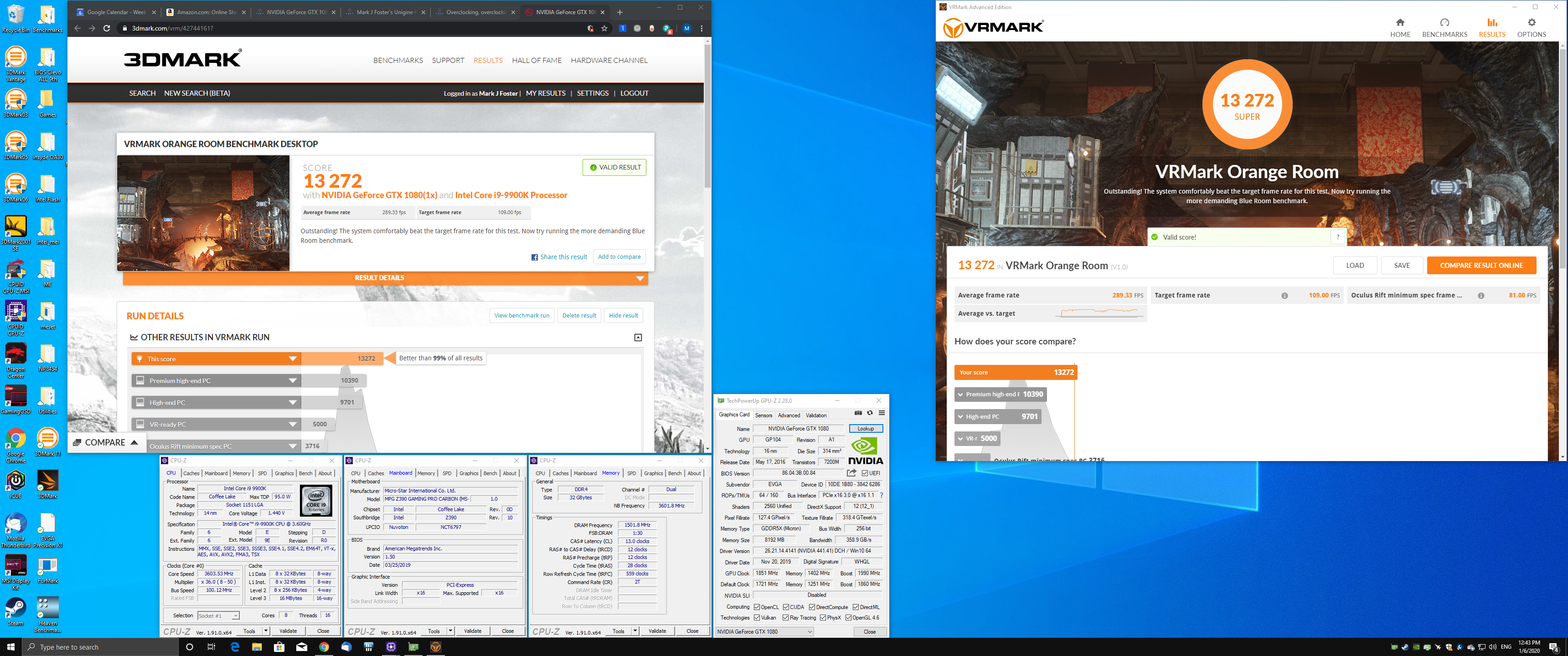Click View benchmark run button
The width and height of the screenshot is (1568, 656).
521,315
